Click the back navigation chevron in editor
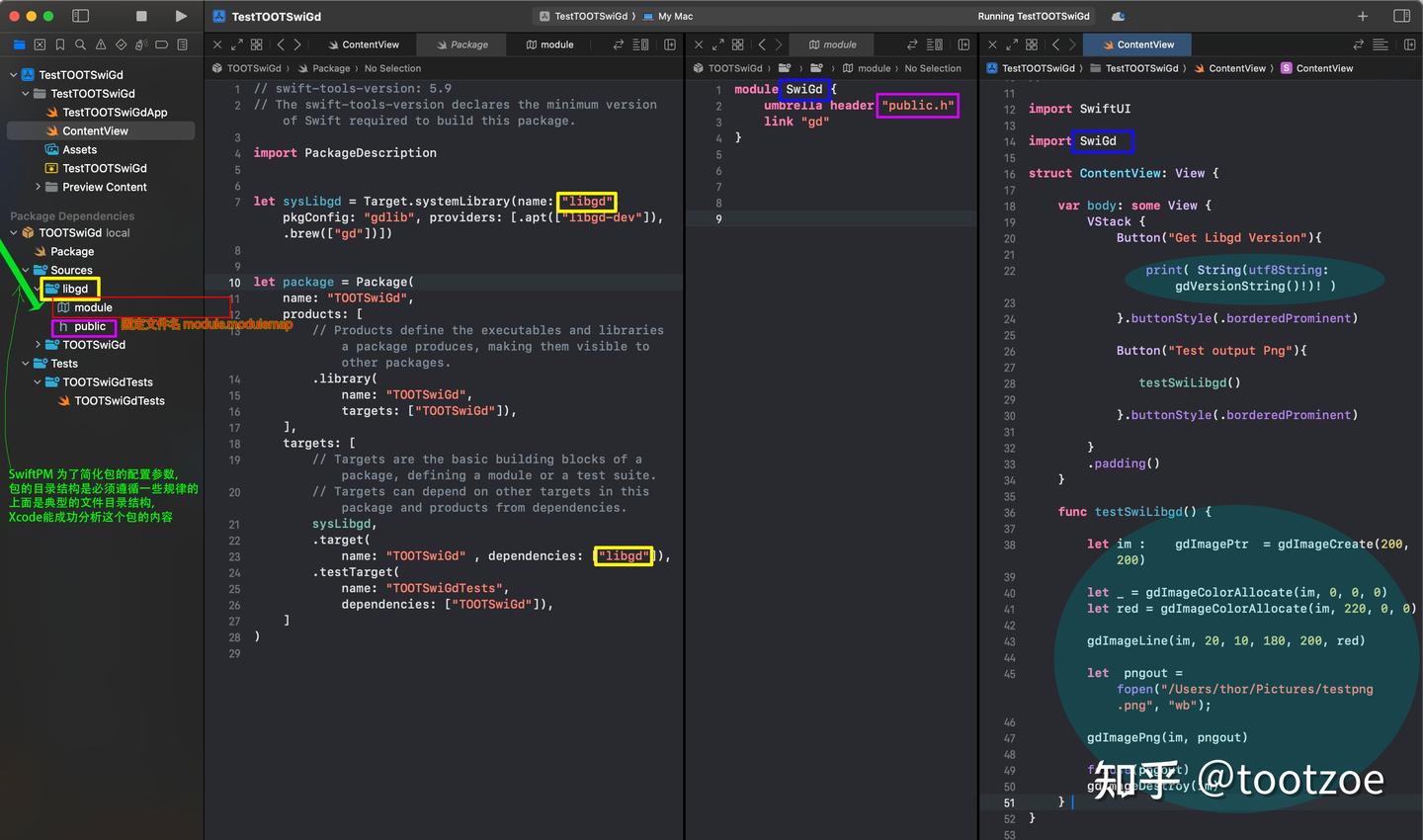 281,44
